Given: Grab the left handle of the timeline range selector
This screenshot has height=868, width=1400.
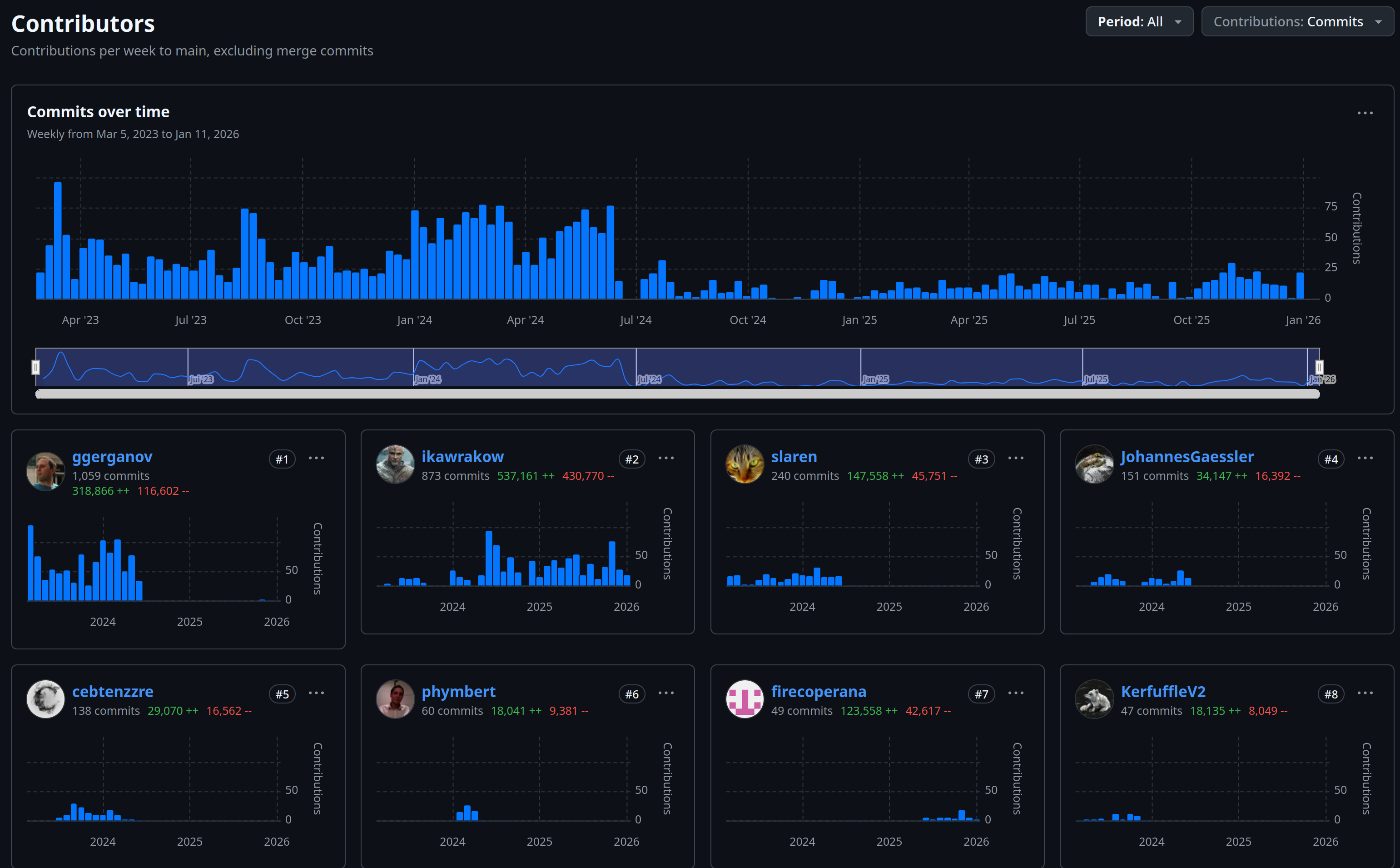Looking at the screenshot, I should (x=35, y=367).
